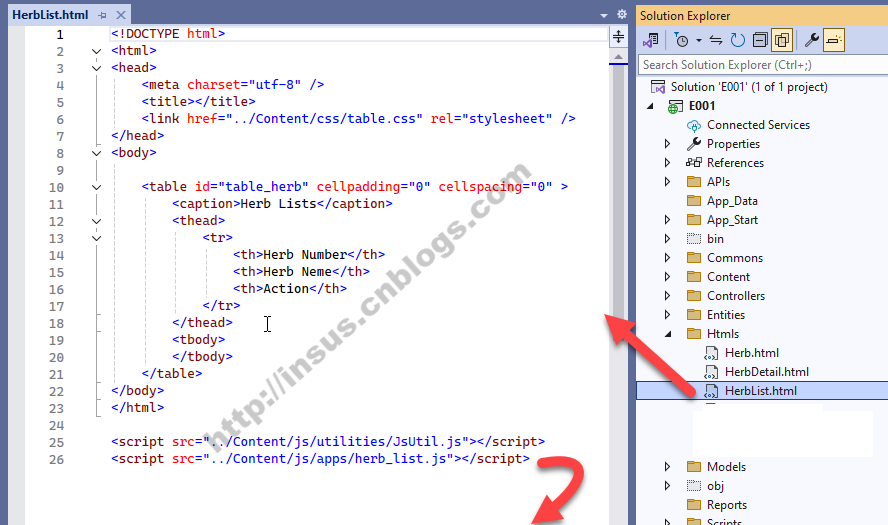Collapse the thead block on line 12
The width and height of the screenshot is (888, 525).
pyautogui.click(x=96, y=221)
